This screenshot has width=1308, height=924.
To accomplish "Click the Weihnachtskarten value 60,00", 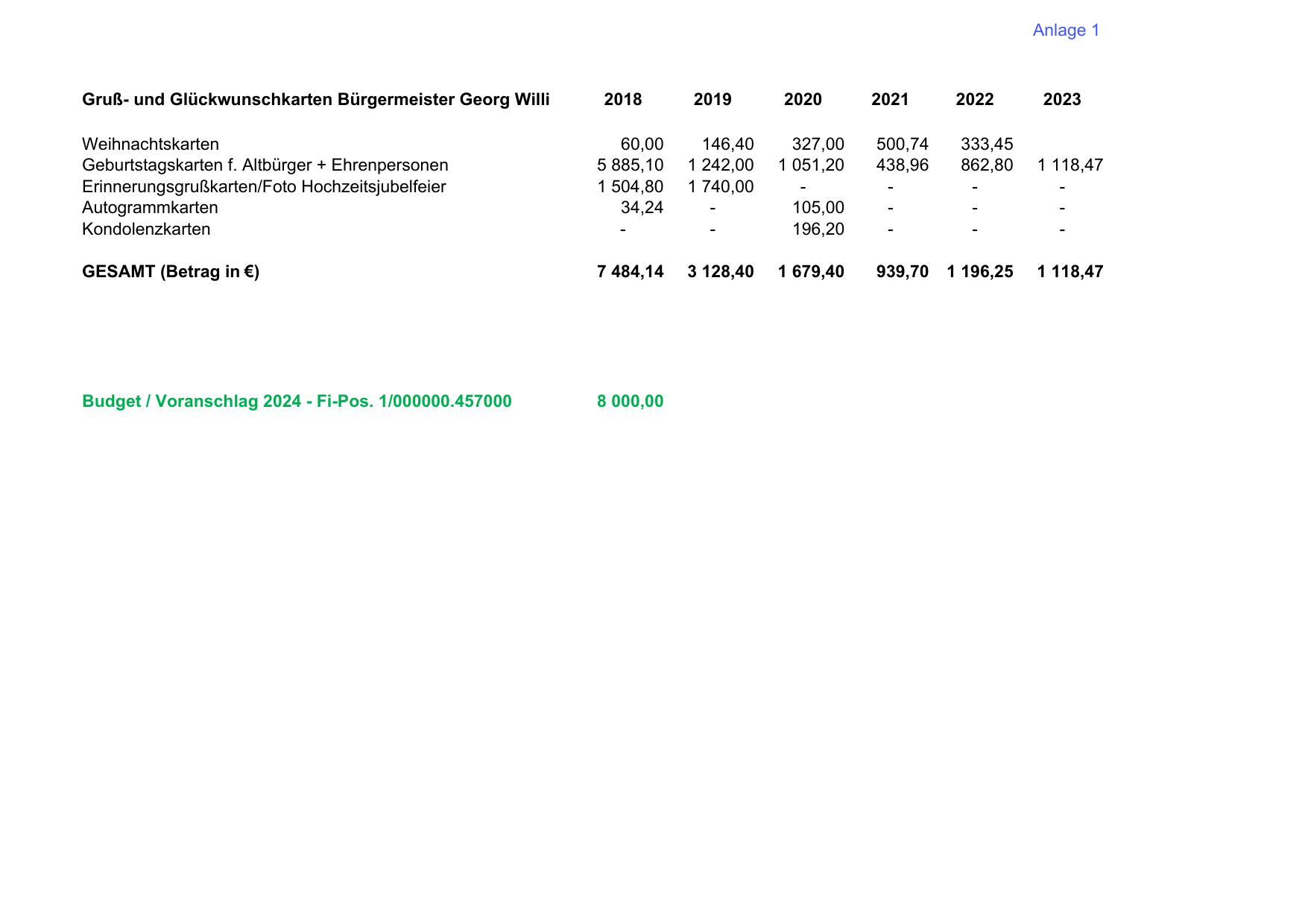I will tap(642, 144).
